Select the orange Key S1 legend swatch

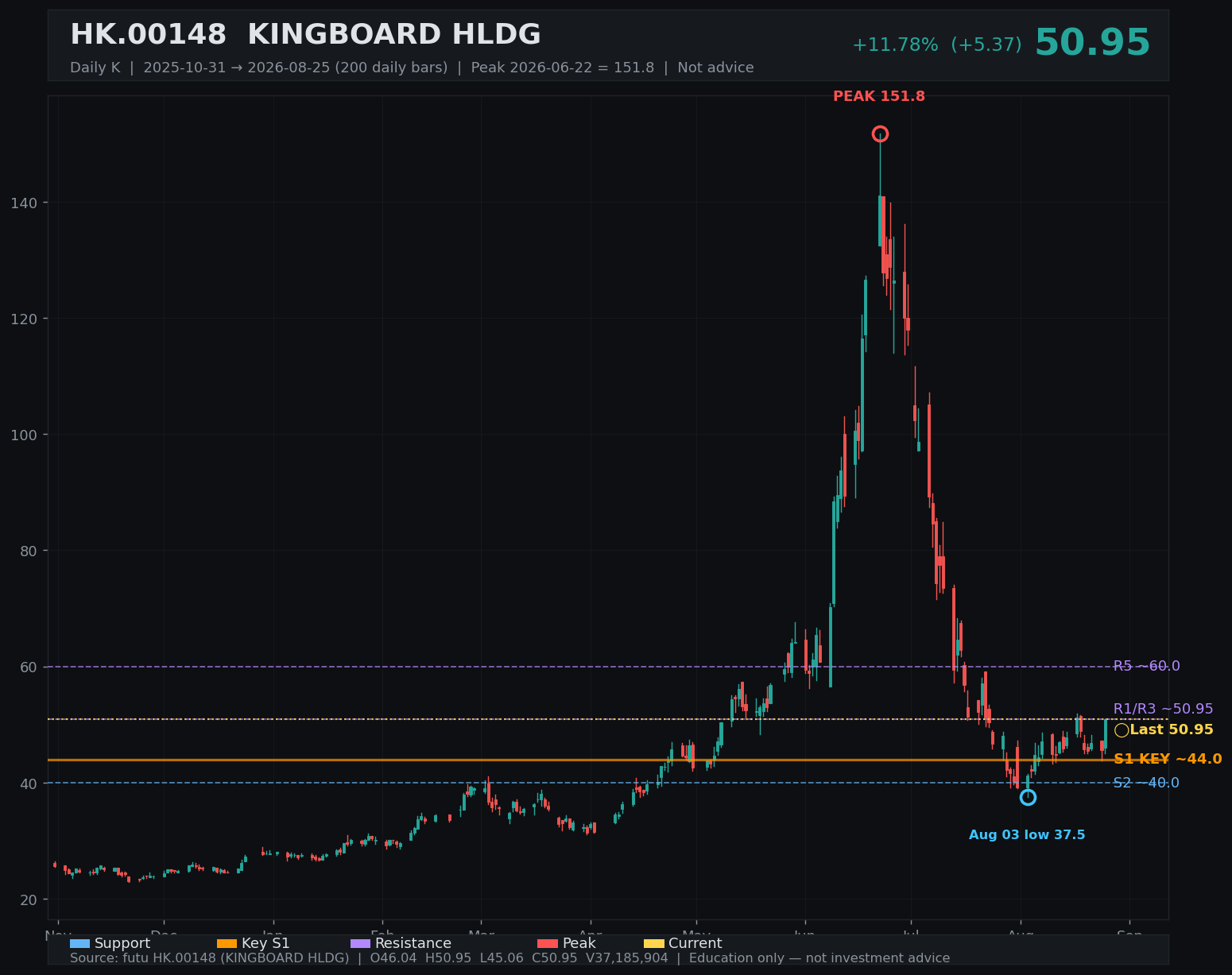click(227, 944)
